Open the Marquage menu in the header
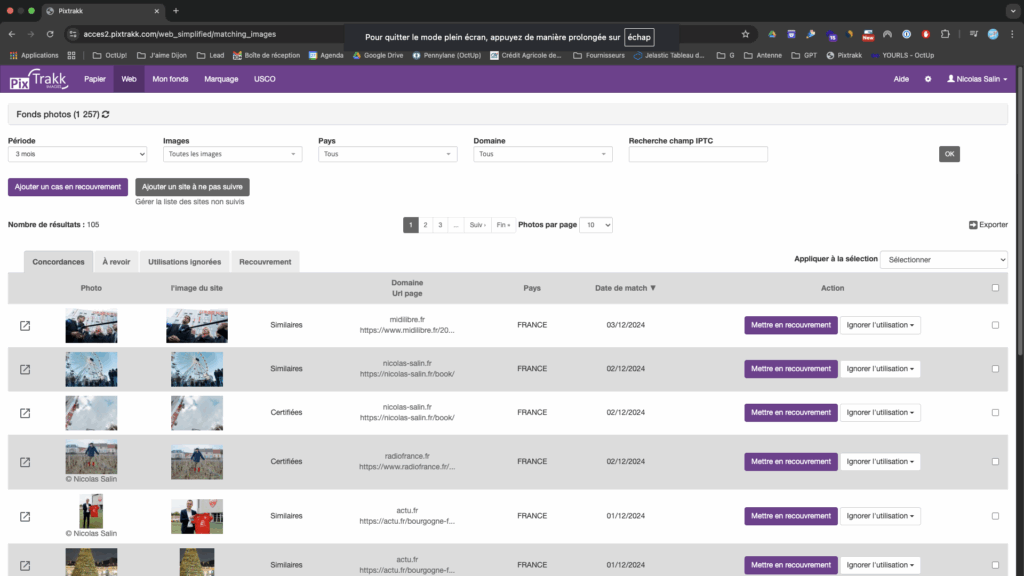The image size is (1024, 576). coord(221,79)
